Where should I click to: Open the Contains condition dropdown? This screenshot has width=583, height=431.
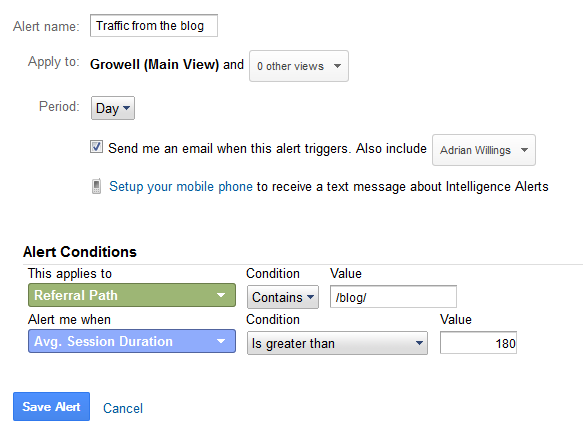[x=283, y=297]
